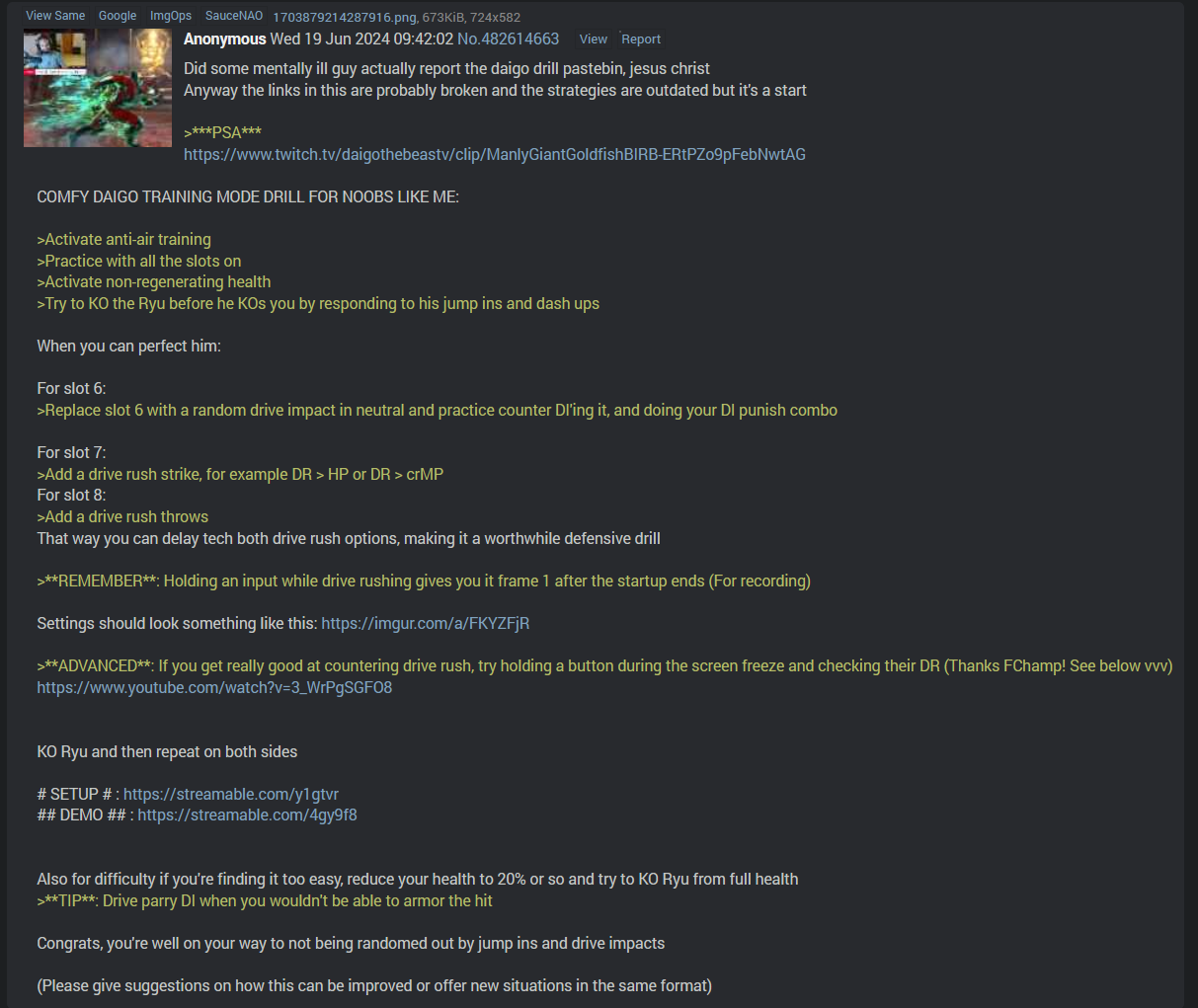
Task: Click the post date Wed 19 Jun 2024
Action: 361,39
